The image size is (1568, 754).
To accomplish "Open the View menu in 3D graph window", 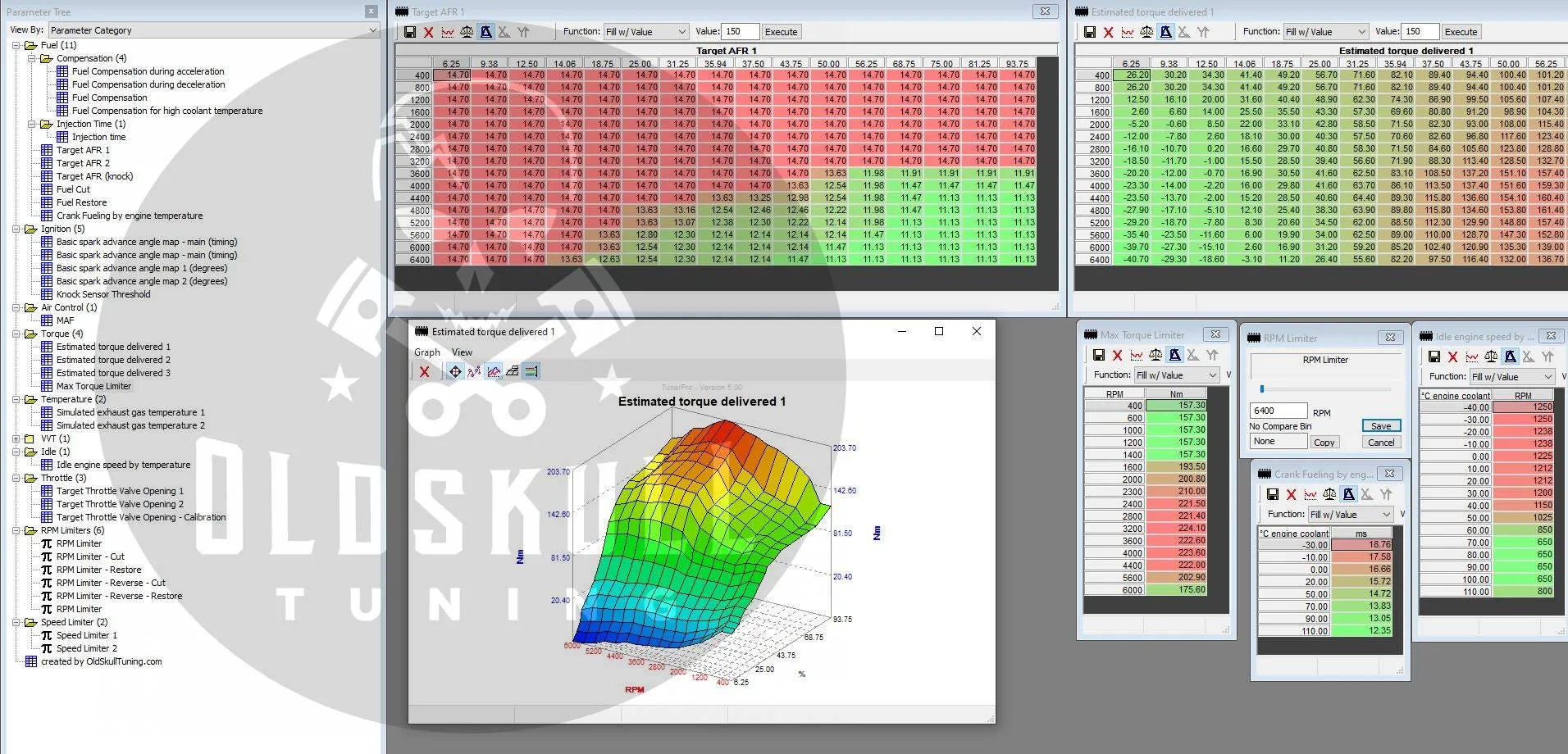I will pos(462,352).
